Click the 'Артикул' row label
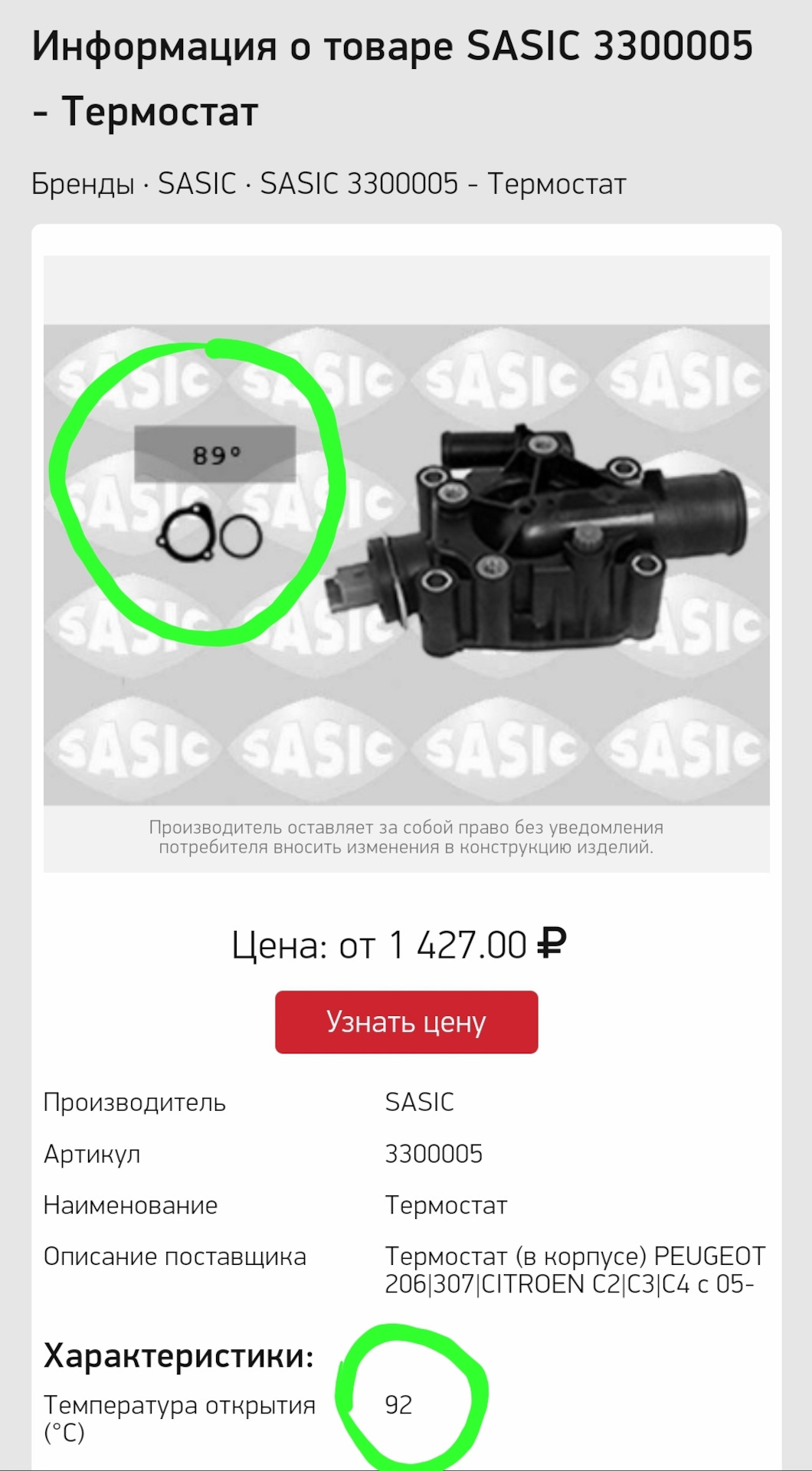Image resolution: width=812 pixels, height=1471 pixels. point(92,1154)
